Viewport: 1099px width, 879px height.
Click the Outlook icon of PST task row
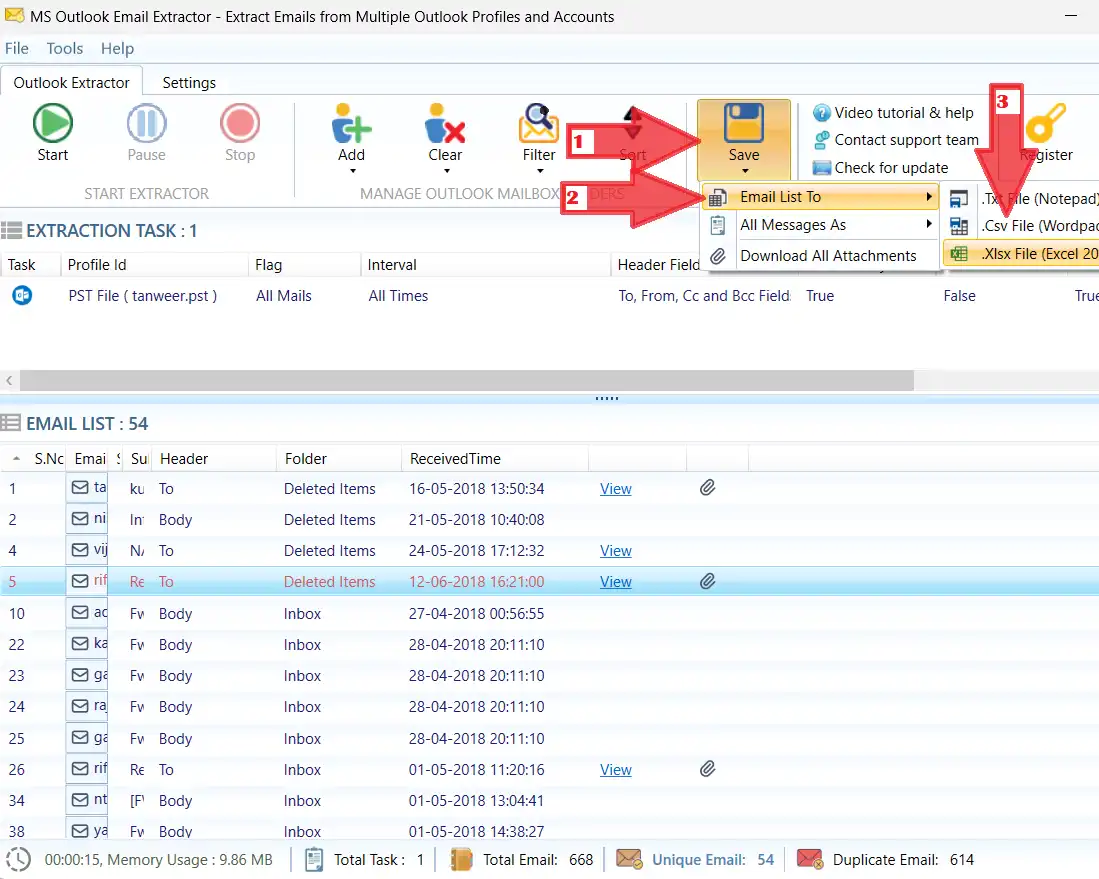click(22, 296)
